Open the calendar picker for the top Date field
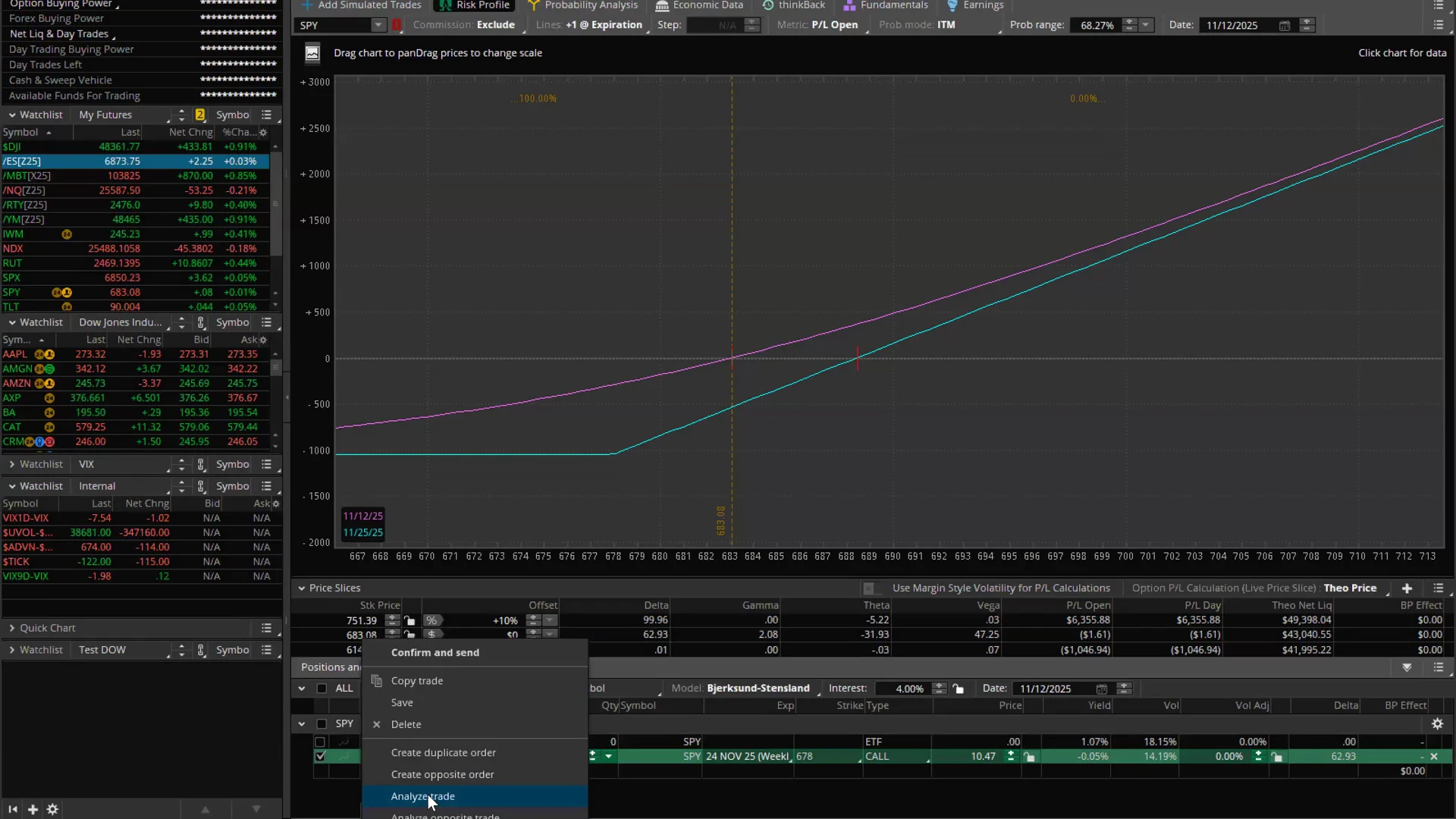Image resolution: width=1456 pixels, height=819 pixels. 1284,25
